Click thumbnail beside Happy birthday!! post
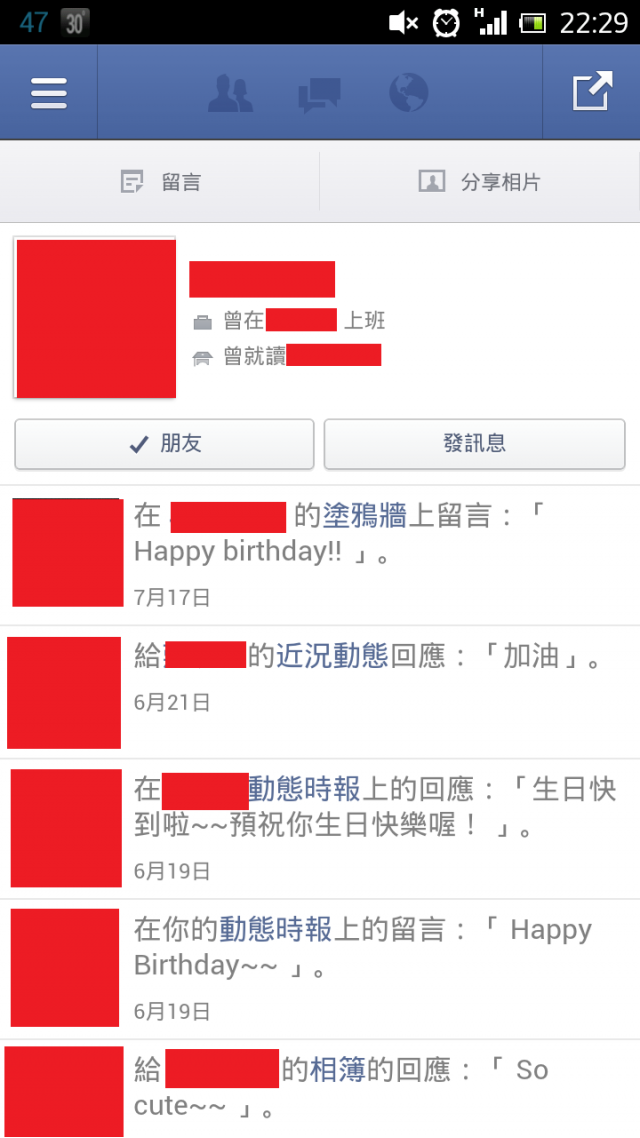 pos(67,552)
